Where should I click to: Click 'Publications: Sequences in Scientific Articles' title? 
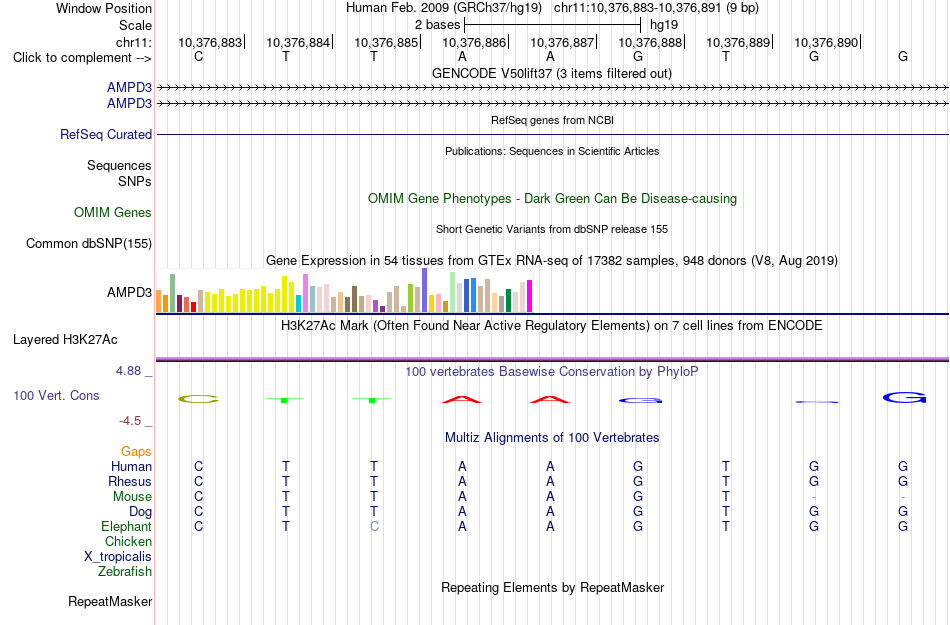[x=552, y=151]
